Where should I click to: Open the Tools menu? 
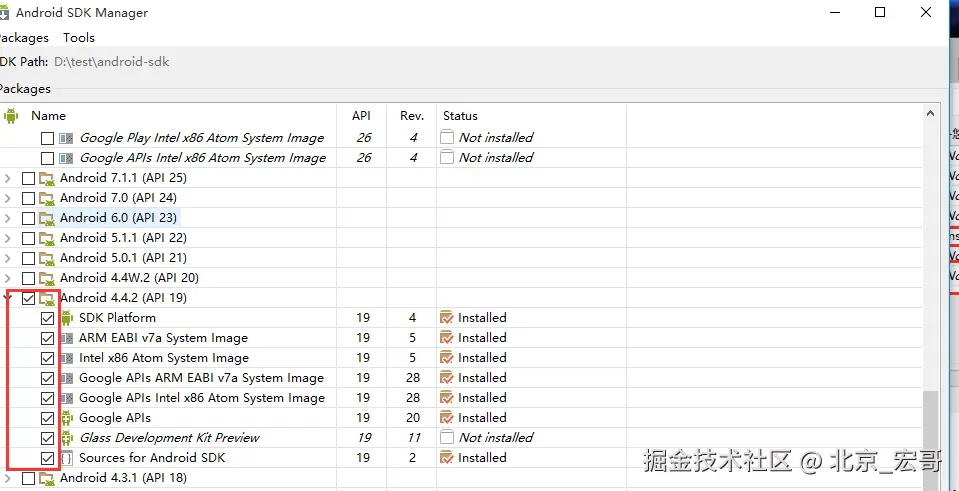point(79,38)
